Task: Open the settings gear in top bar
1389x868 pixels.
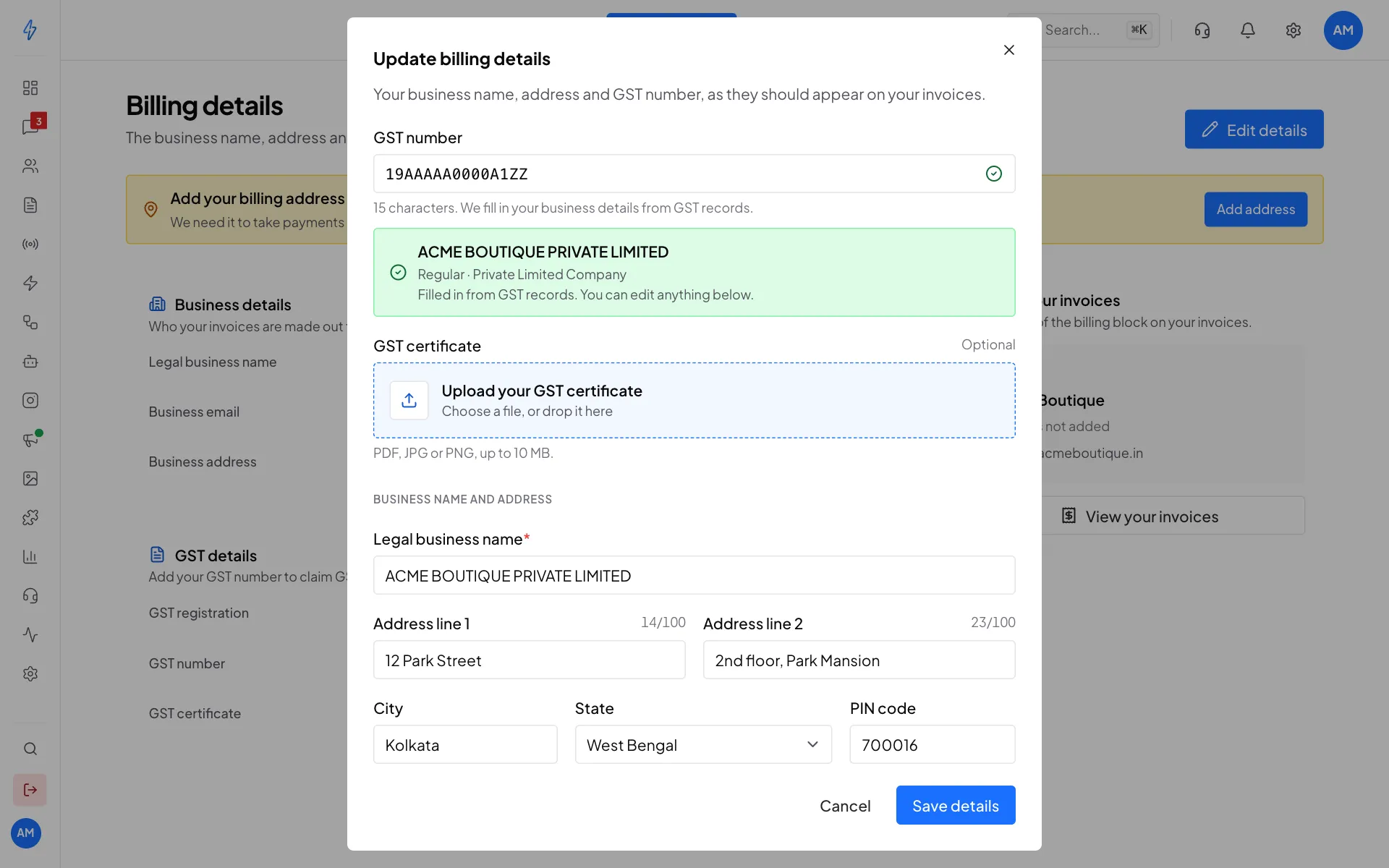Action: [x=1294, y=30]
